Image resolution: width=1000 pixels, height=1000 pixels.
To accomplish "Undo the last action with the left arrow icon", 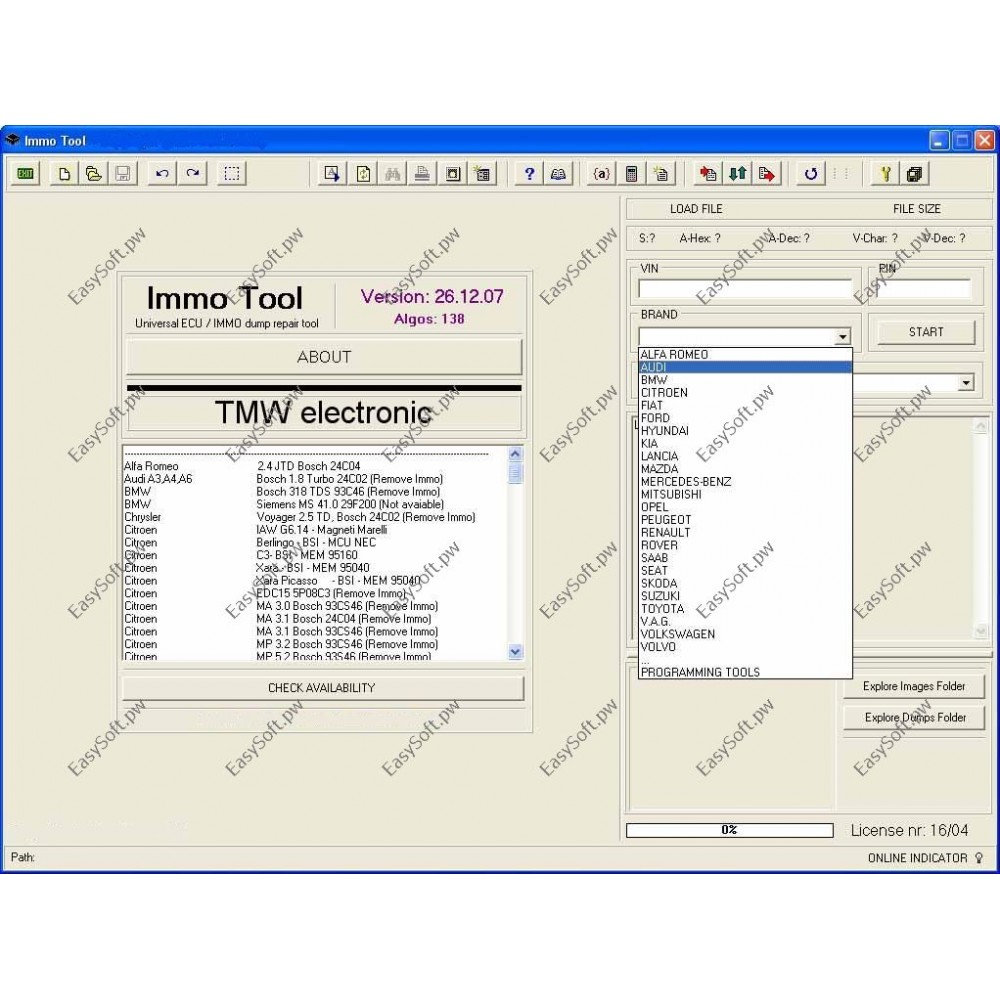I will (x=162, y=173).
